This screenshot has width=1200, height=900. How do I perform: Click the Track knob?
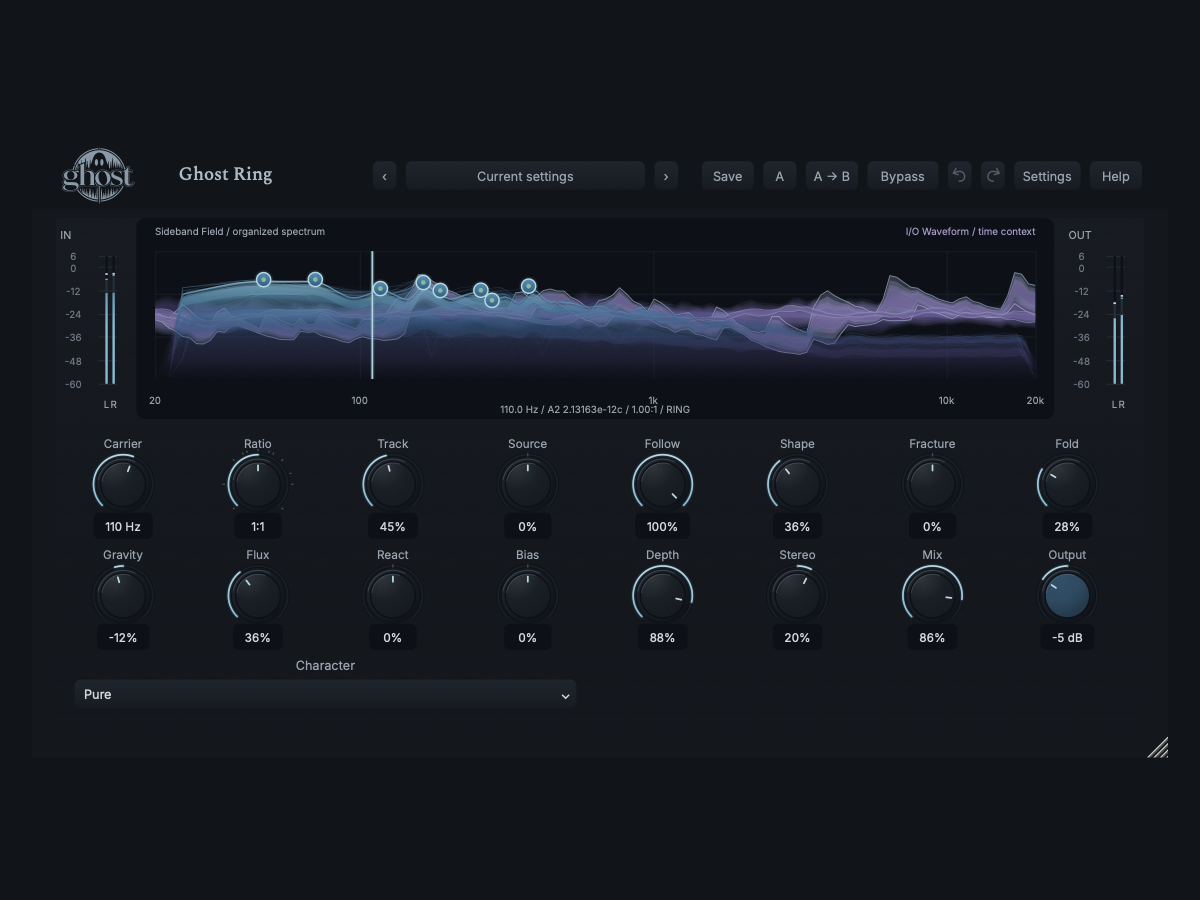(393, 485)
